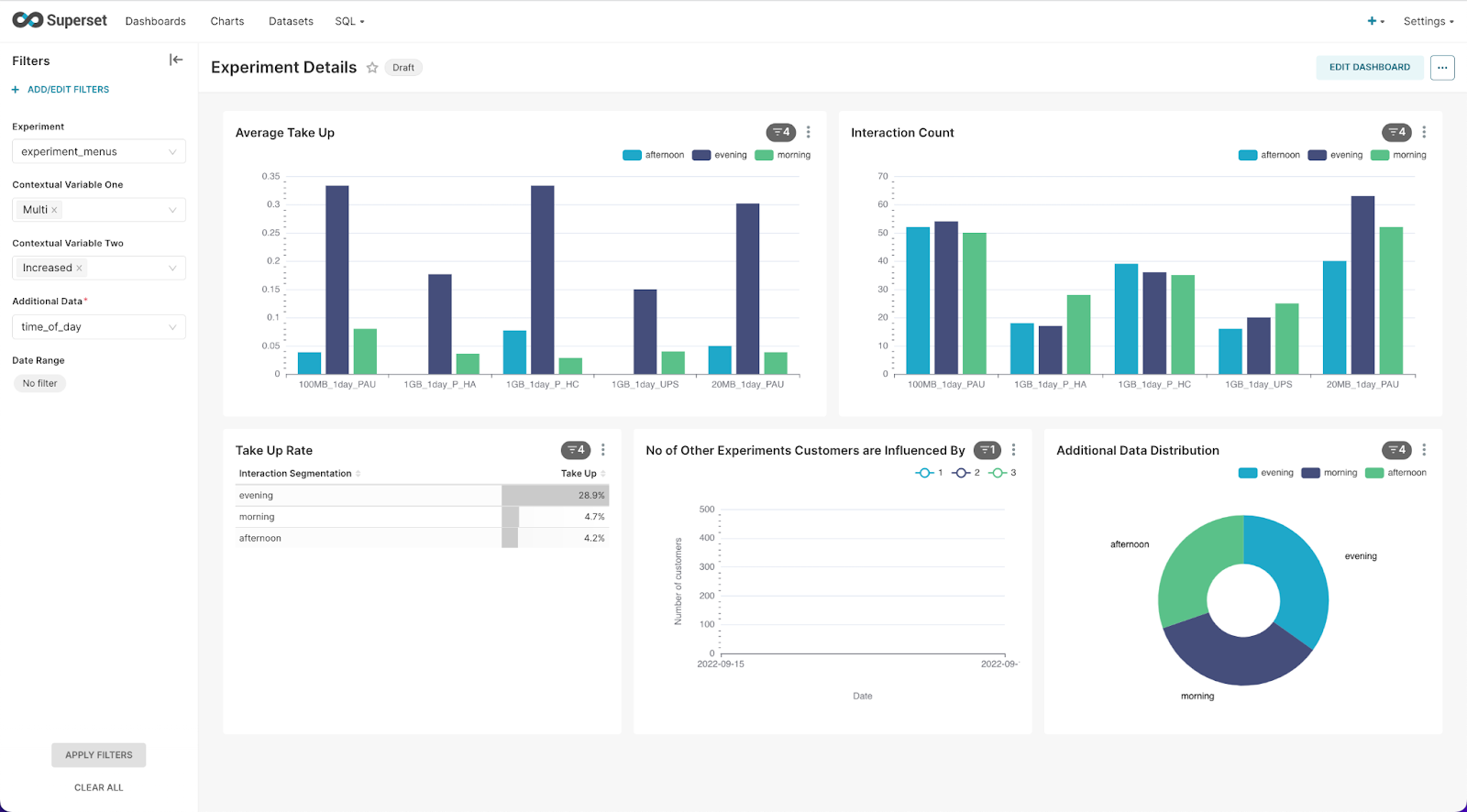Click the Add/Edit Filters link
Viewport: 1467px width, 812px height.
point(61,90)
